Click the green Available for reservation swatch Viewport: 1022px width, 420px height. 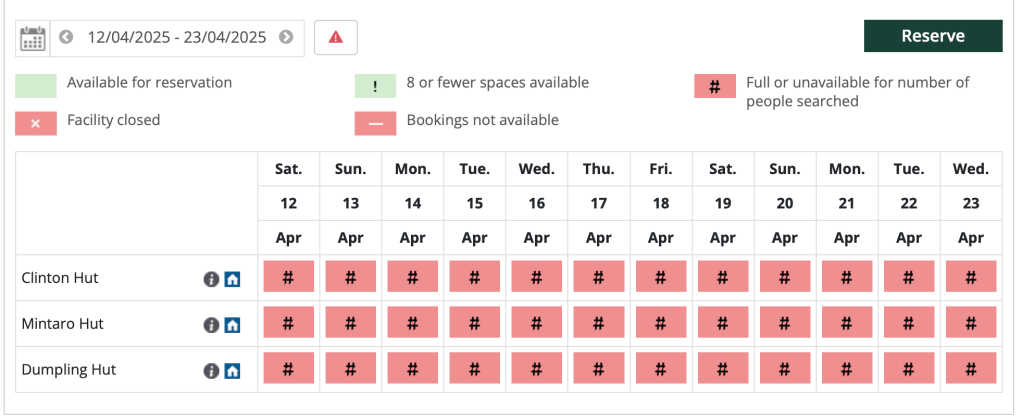click(x=36, y=84)
